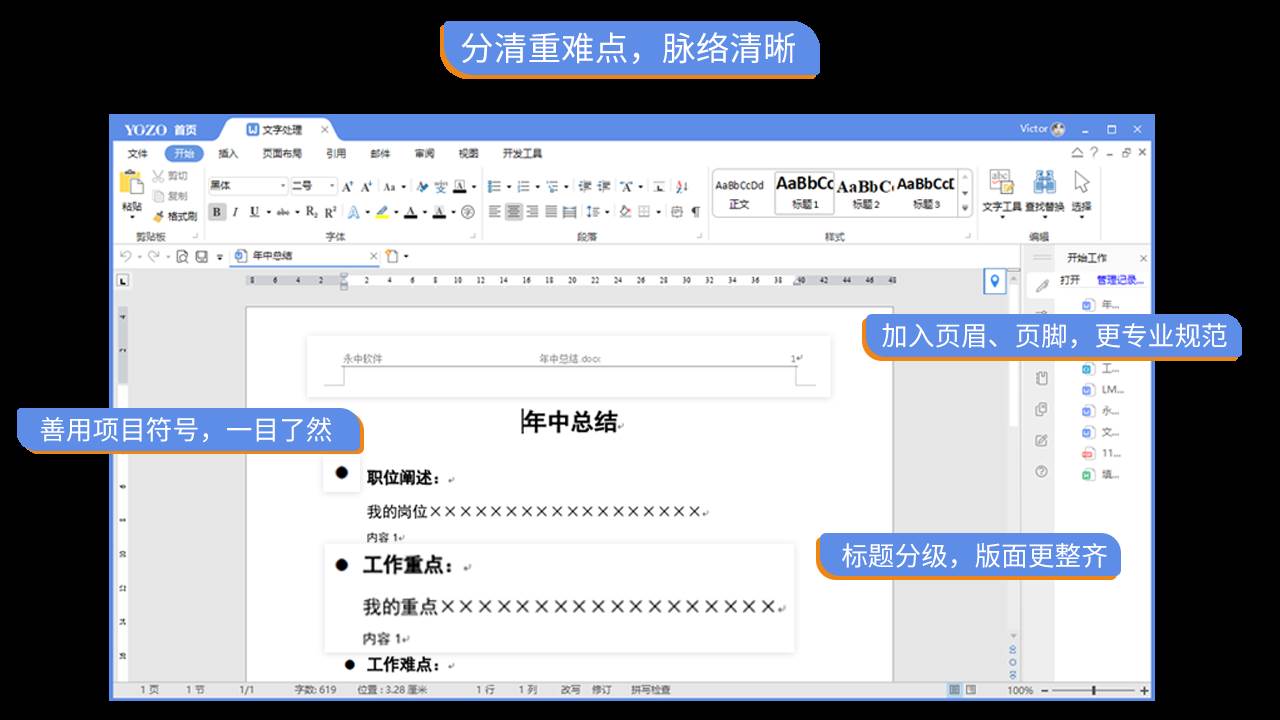Increase font size with A+ icon
The height and width of the screenshot is (720, 1280).
click(x=347, y=186)
